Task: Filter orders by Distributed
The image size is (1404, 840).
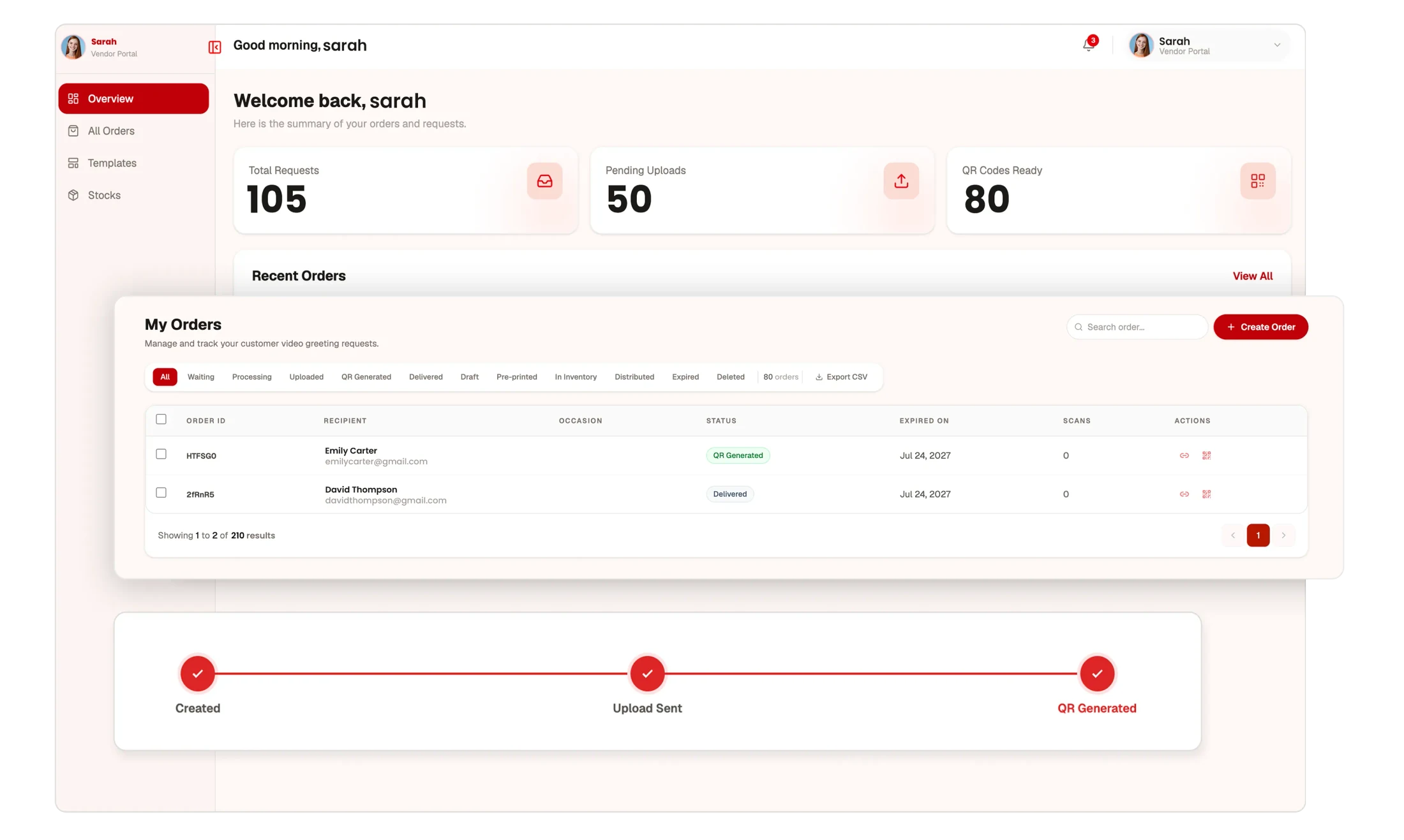Action: 634,377
